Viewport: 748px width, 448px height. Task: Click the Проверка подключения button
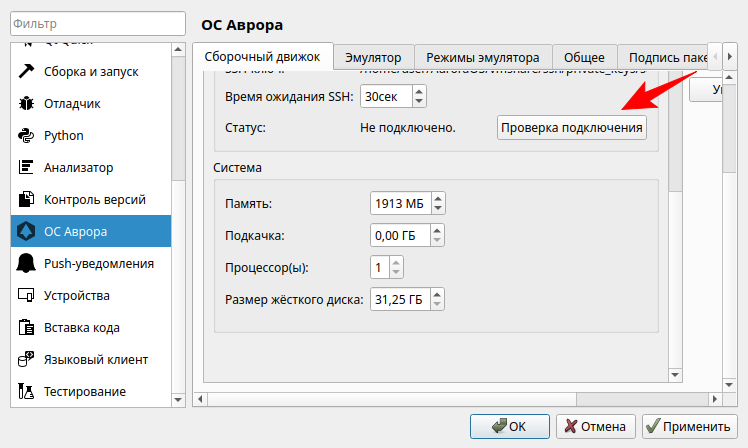571,128
